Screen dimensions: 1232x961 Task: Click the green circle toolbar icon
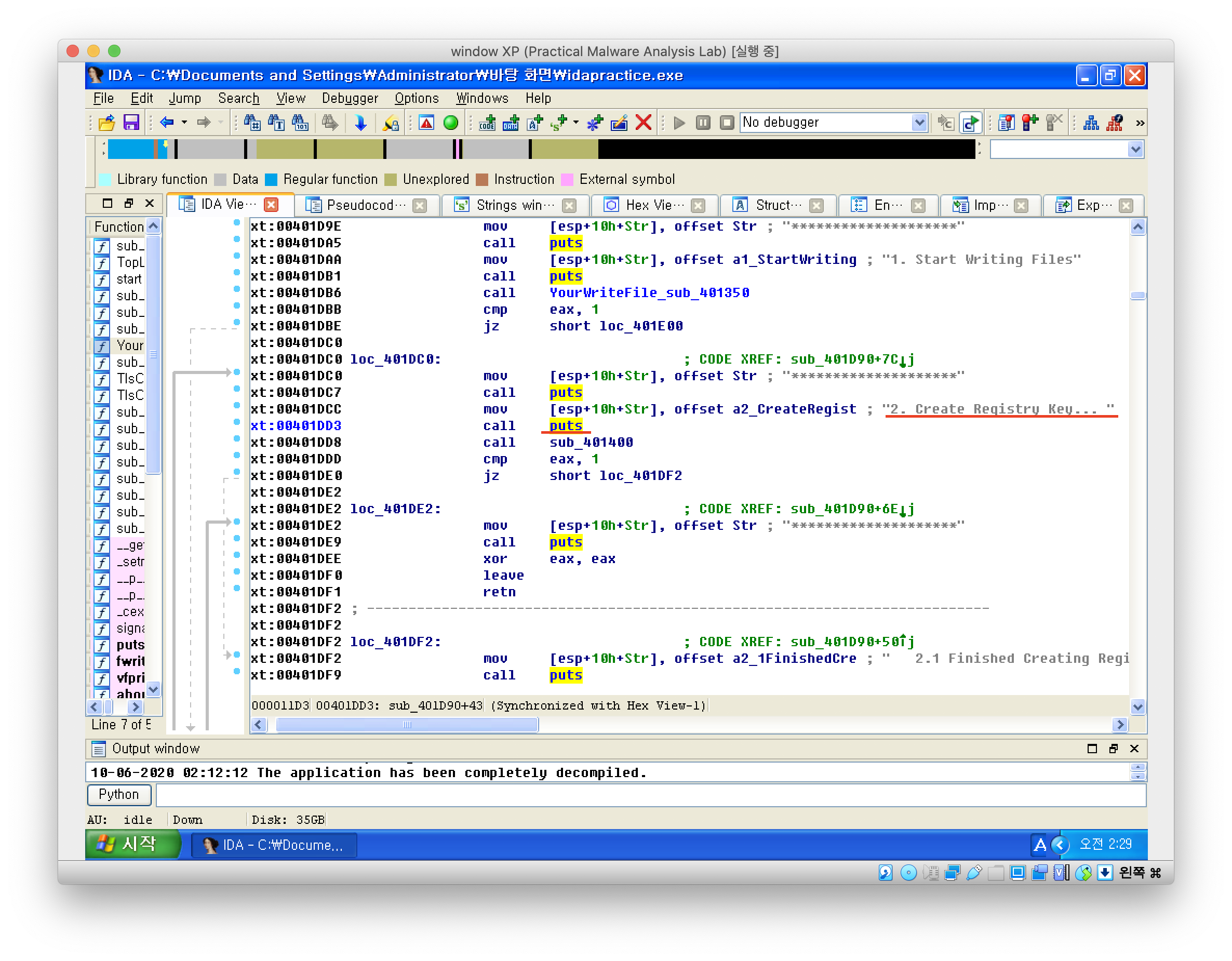(451, 123)
